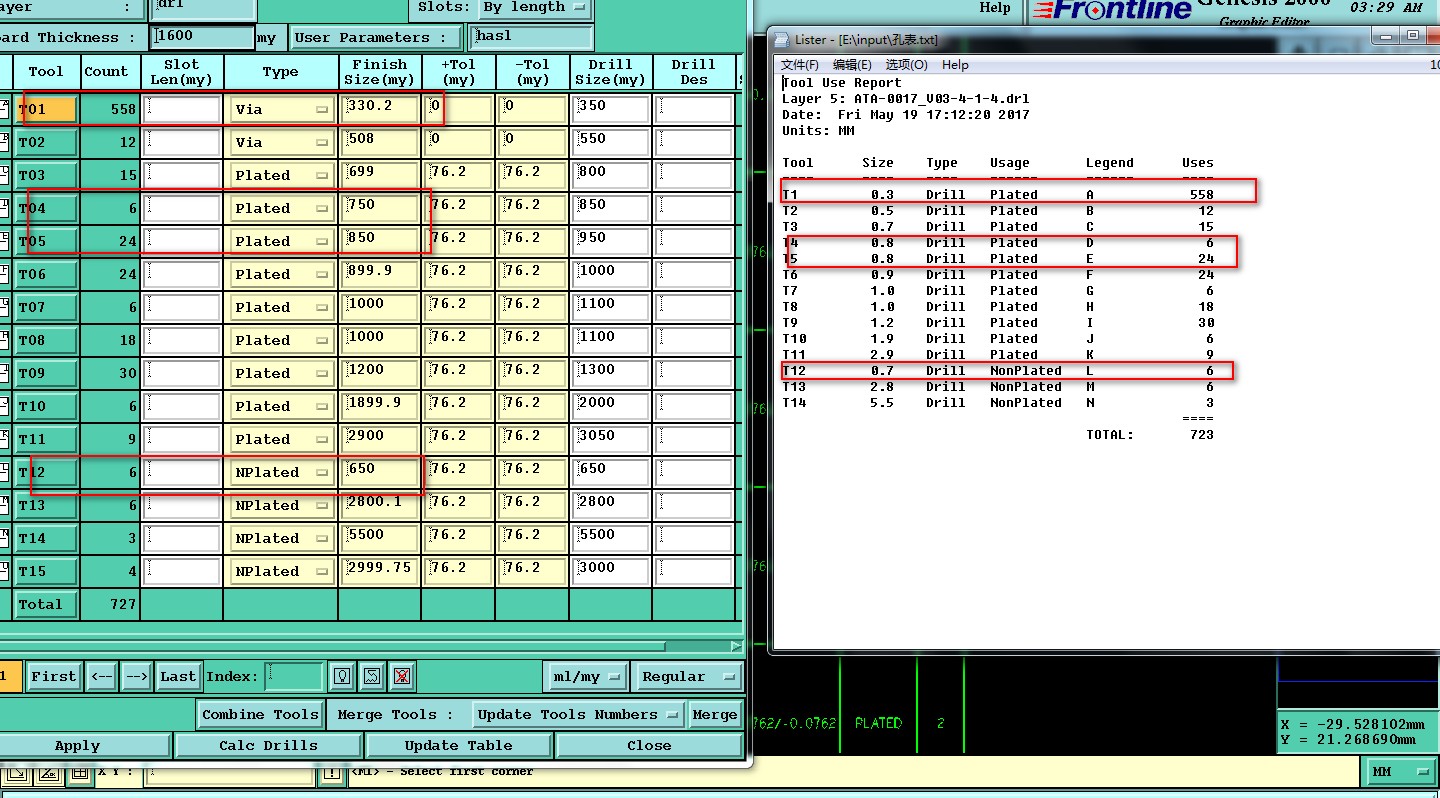The height and width of the screenshot is (798, 1440).
Task: Select tool button T01
Action: point(46,109)
